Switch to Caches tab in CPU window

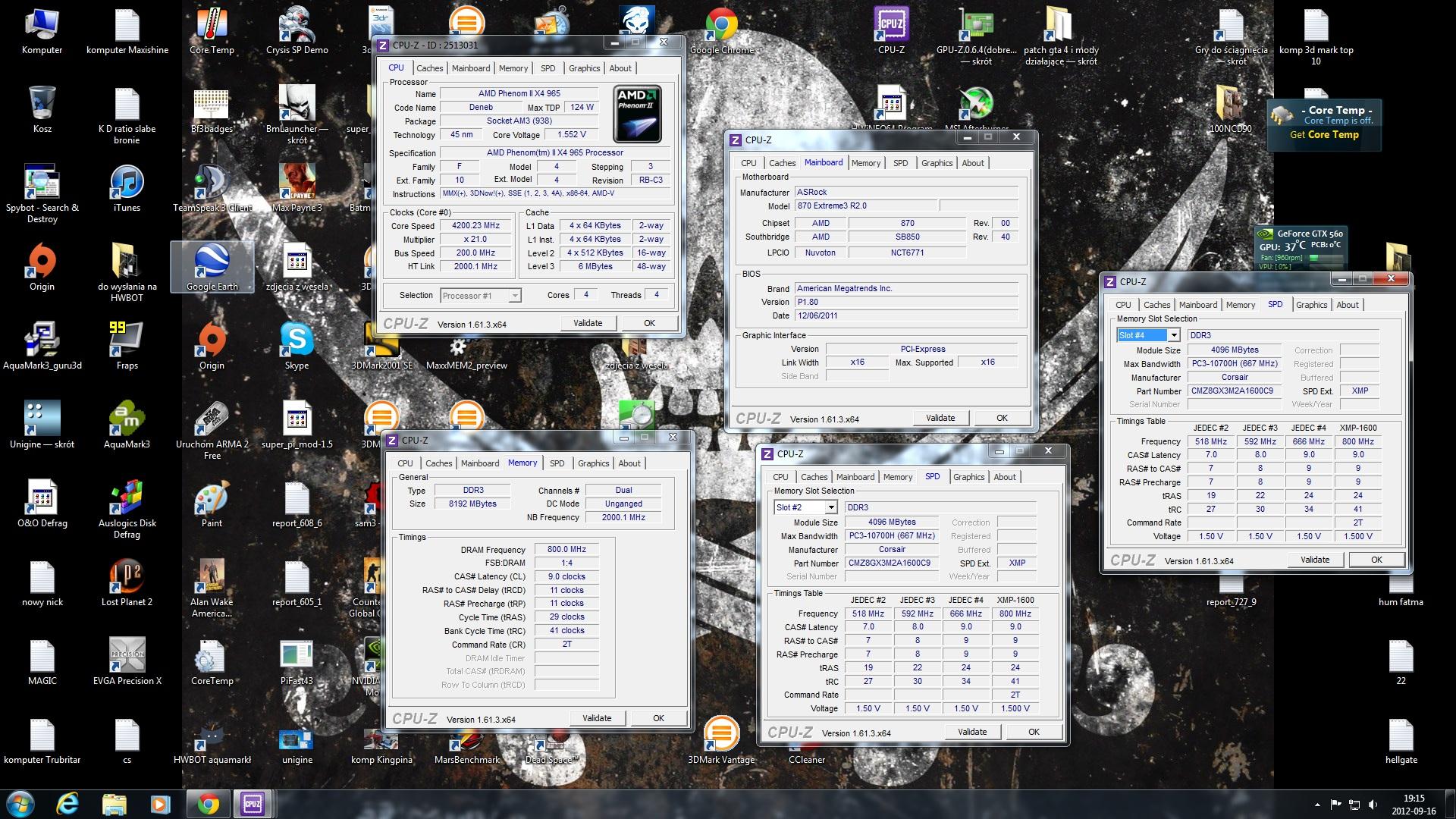[x=429, y=68]
